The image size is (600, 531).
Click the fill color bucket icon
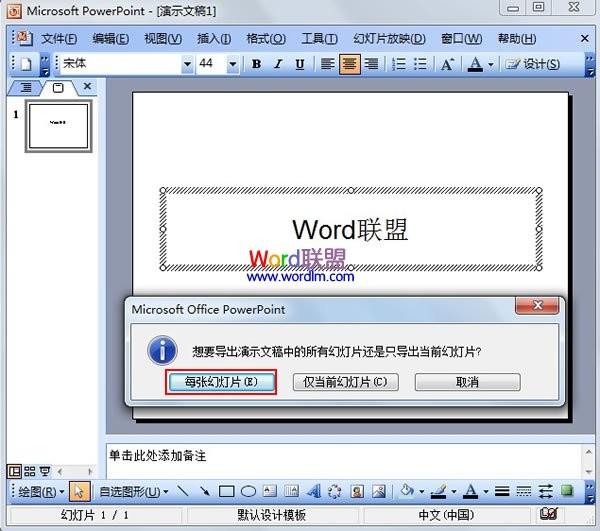tap(406, 491)
